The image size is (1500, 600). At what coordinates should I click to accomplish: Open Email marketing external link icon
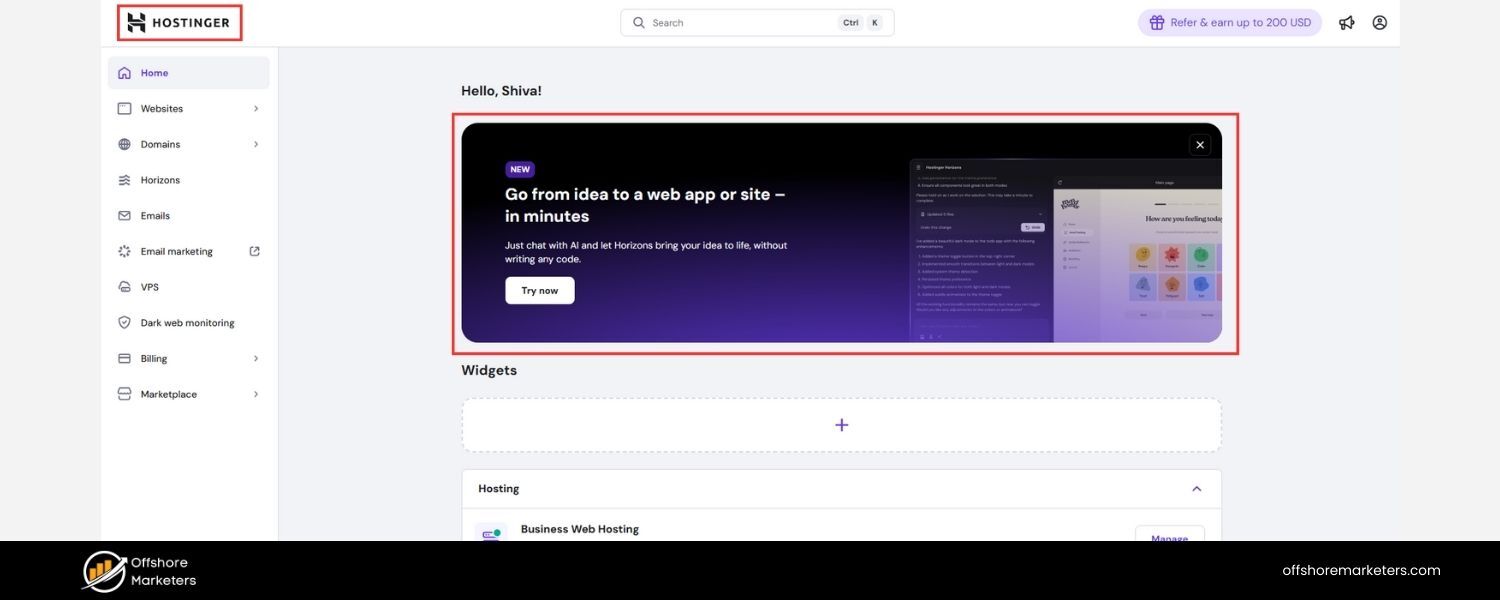[x=255, y=251]
